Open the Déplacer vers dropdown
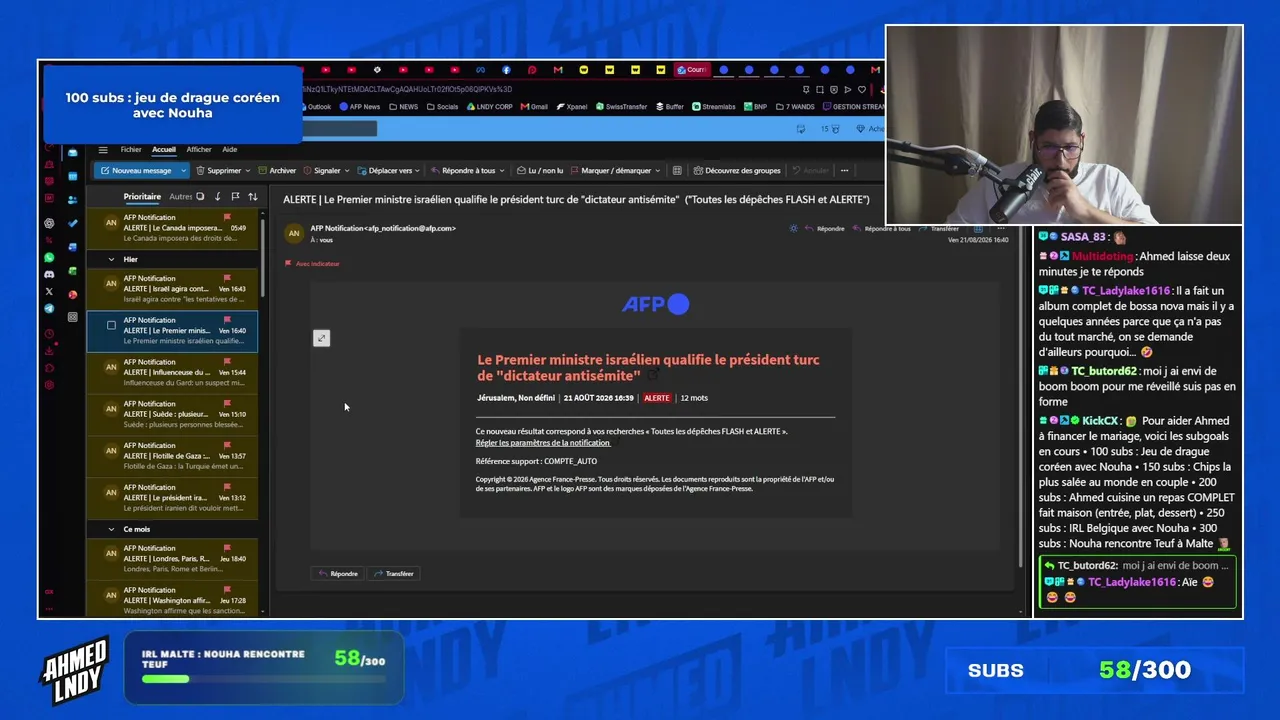This screenshot has width=1280, height=720. 389,171
